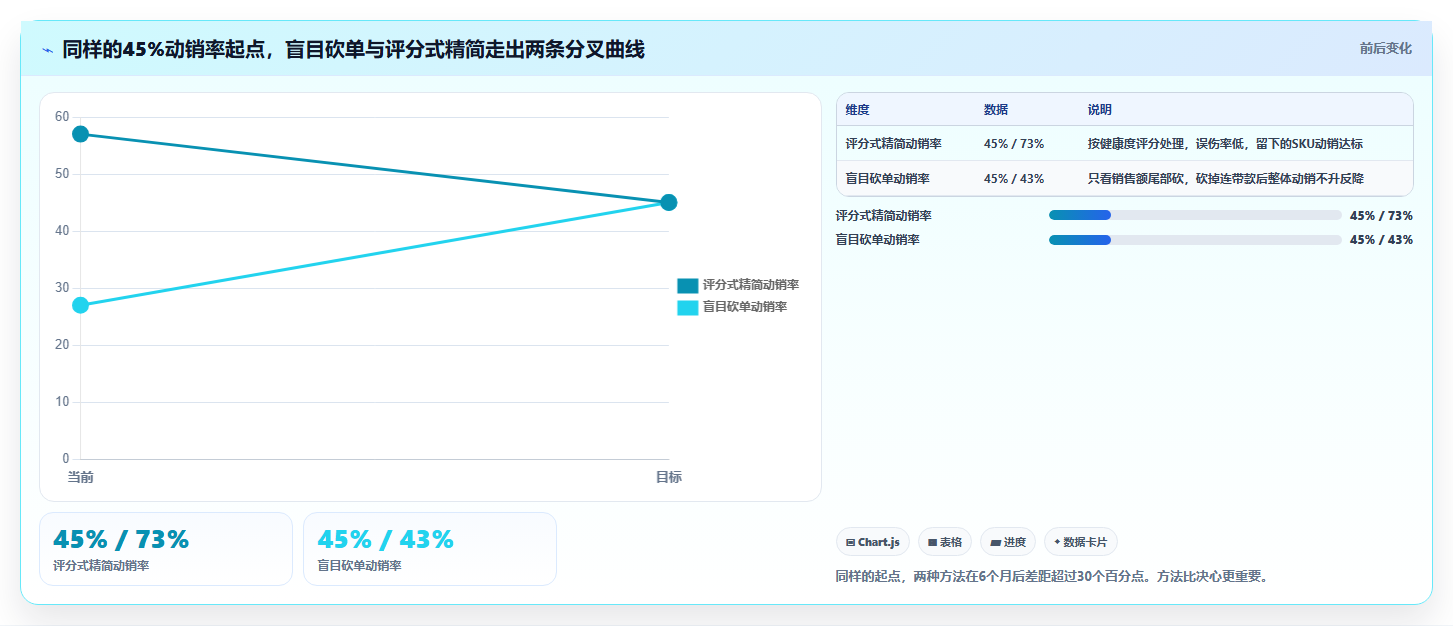Click the 数据卡片 tag
1453x626 pixels.
tap(1081, 542)
